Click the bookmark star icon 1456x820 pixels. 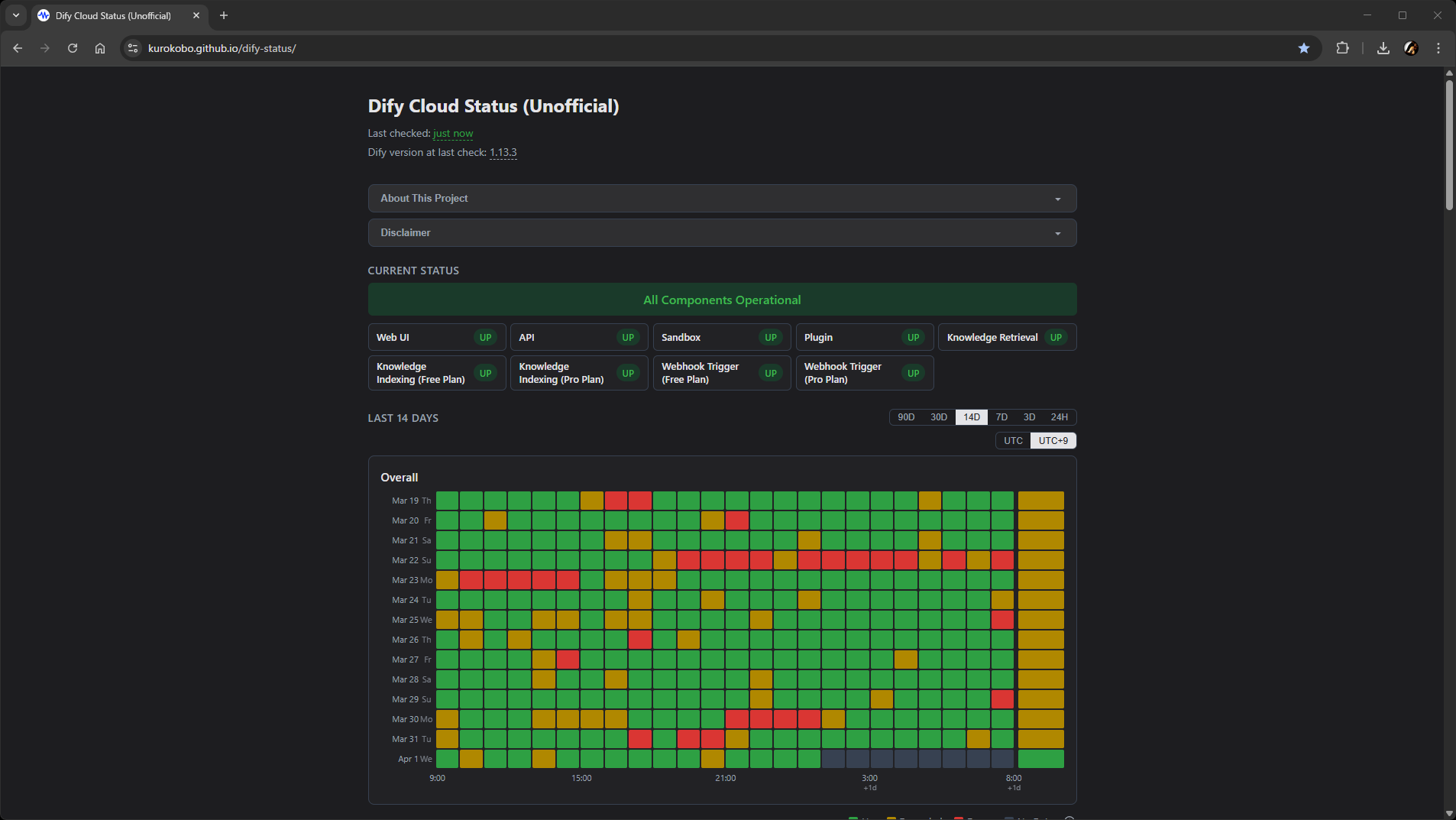(1303, 48)
